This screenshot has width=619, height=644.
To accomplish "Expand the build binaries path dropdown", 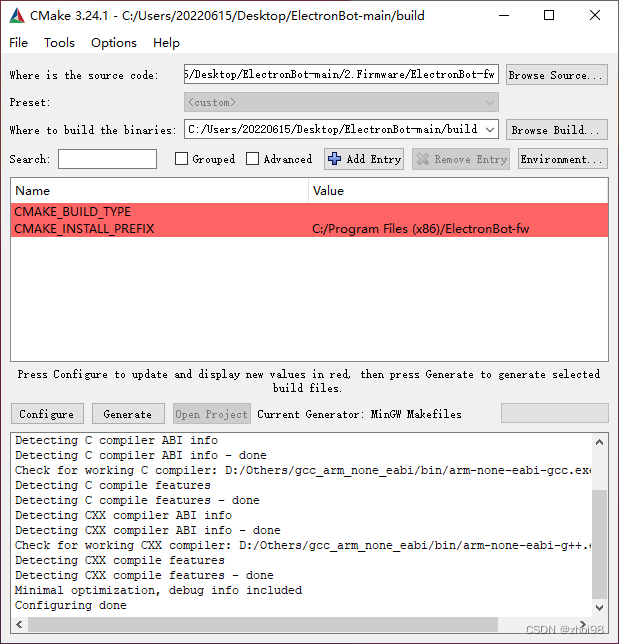I will (490, 130).
